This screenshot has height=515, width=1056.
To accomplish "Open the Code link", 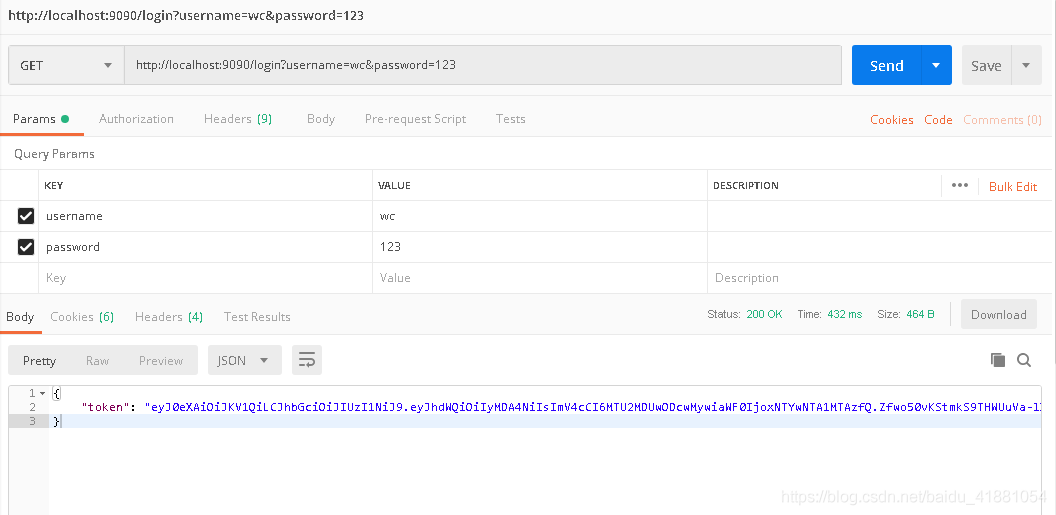I will [x=938, y=120].
